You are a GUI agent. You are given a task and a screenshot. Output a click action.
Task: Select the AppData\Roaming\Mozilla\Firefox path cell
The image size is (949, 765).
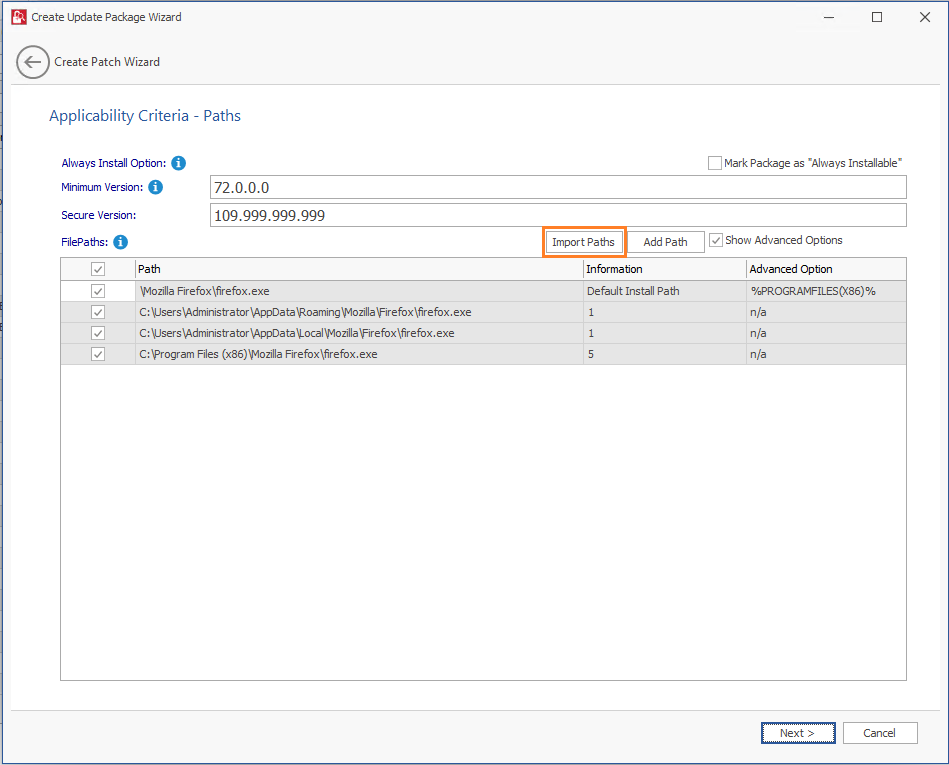359,312
